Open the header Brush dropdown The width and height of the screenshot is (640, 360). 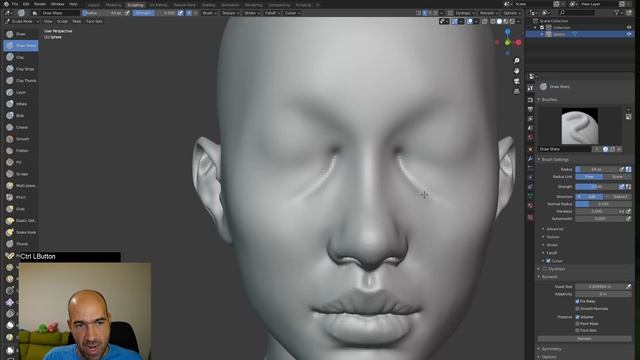(x=209, y=13)
